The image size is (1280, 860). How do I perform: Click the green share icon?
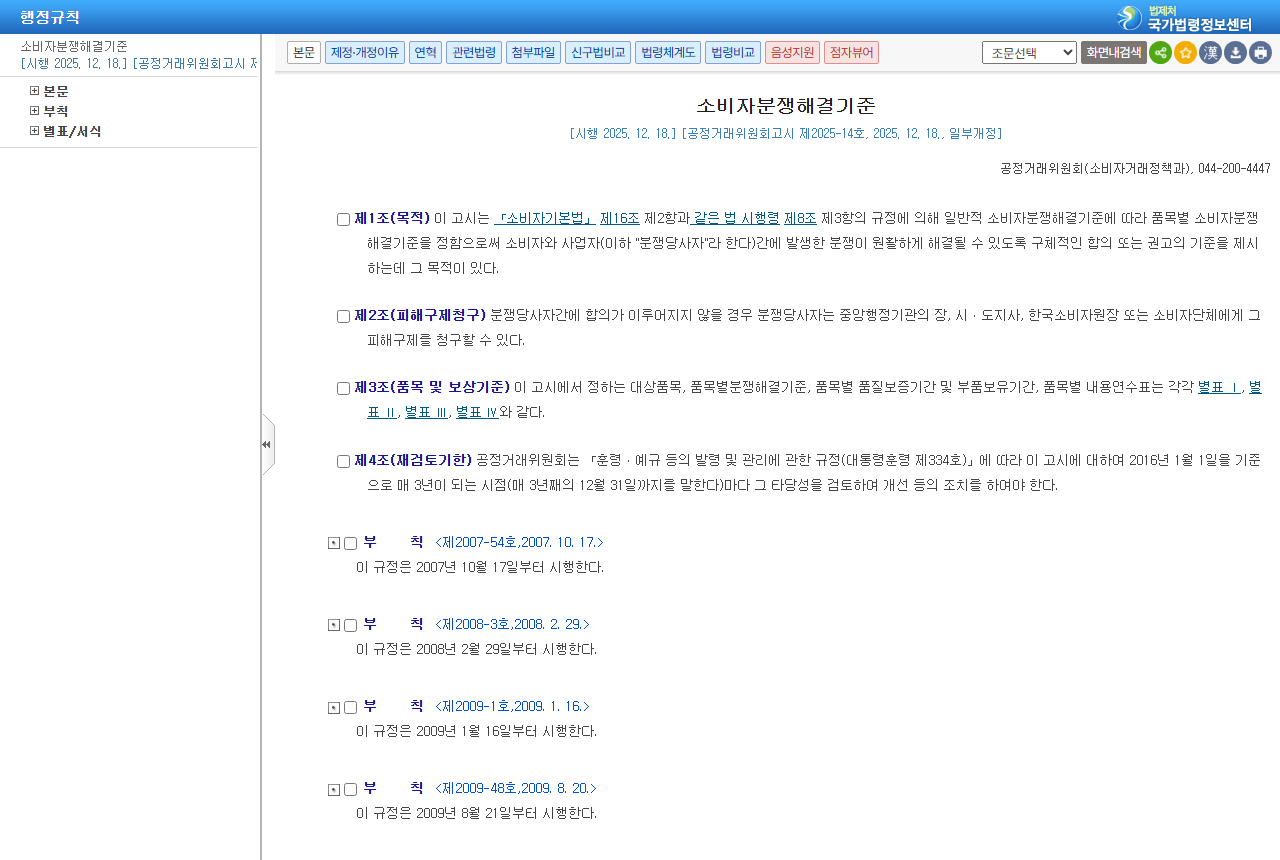click(1160, 53)
